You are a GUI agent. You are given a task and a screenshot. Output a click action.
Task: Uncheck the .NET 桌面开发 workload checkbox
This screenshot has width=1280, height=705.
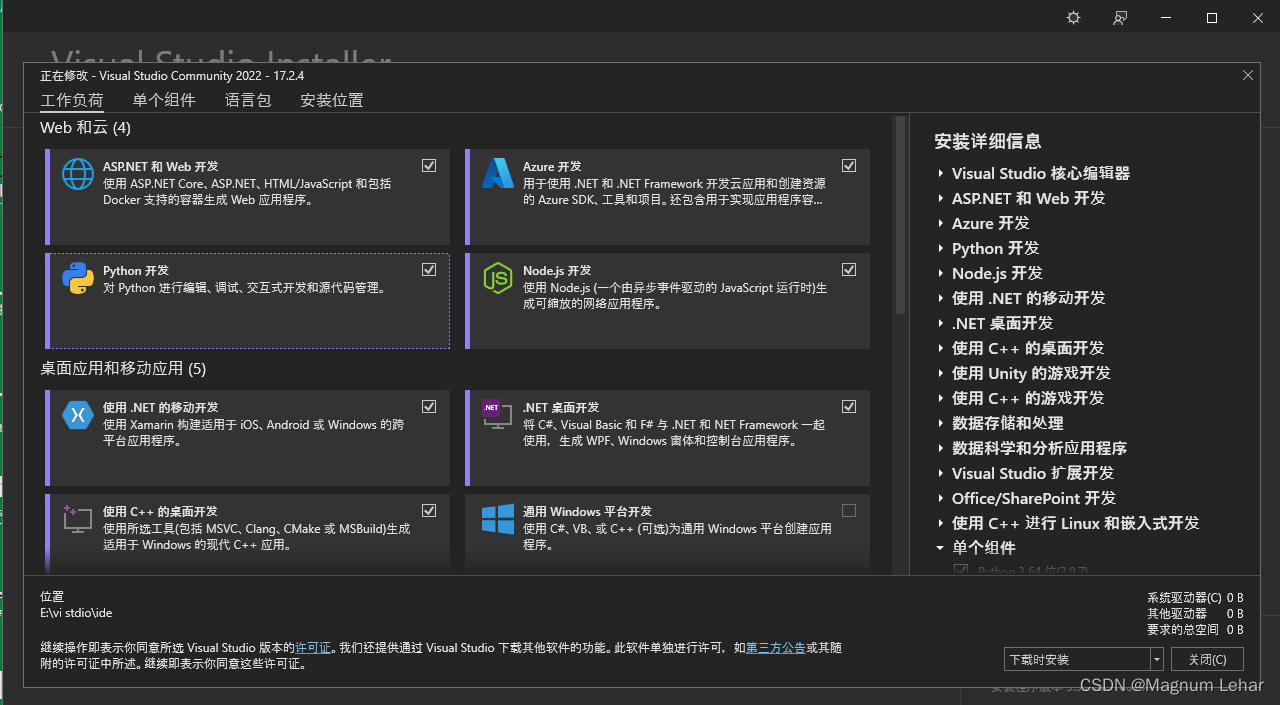(849, 406)
